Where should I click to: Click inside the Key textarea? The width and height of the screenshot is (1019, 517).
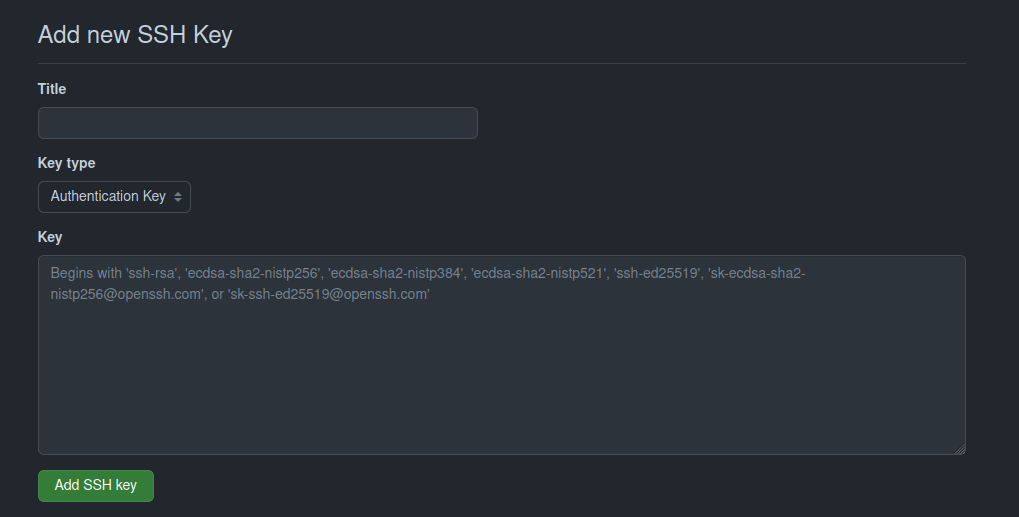click(502, 355)
